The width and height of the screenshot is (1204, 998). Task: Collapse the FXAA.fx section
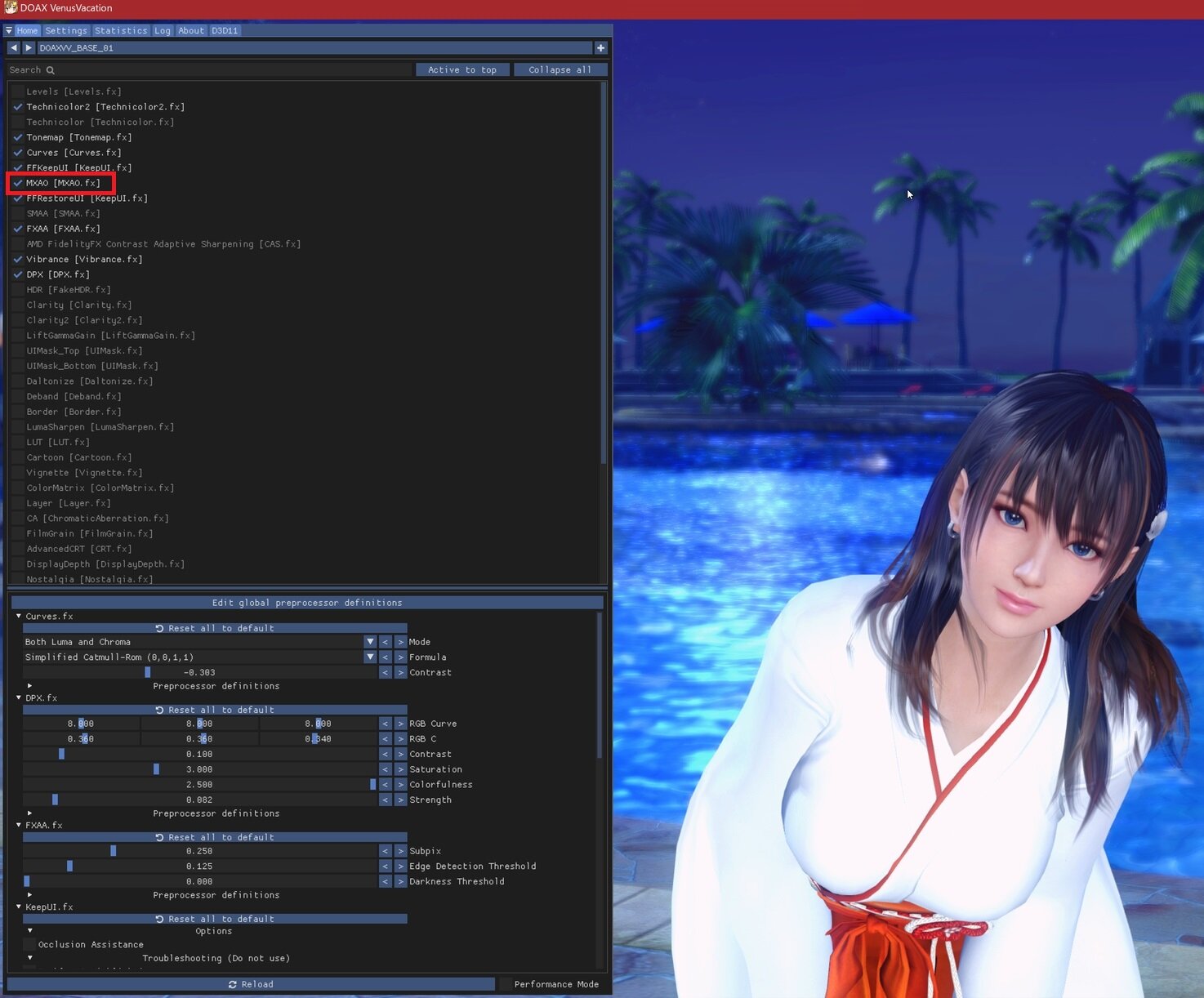coord(19,825)
